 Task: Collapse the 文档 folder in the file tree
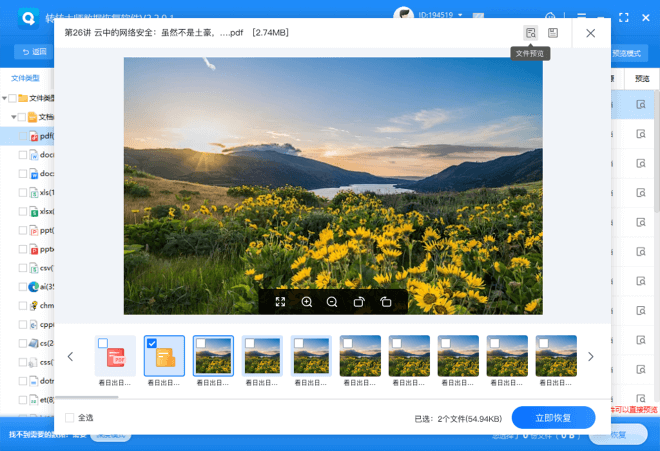[15, 117]
